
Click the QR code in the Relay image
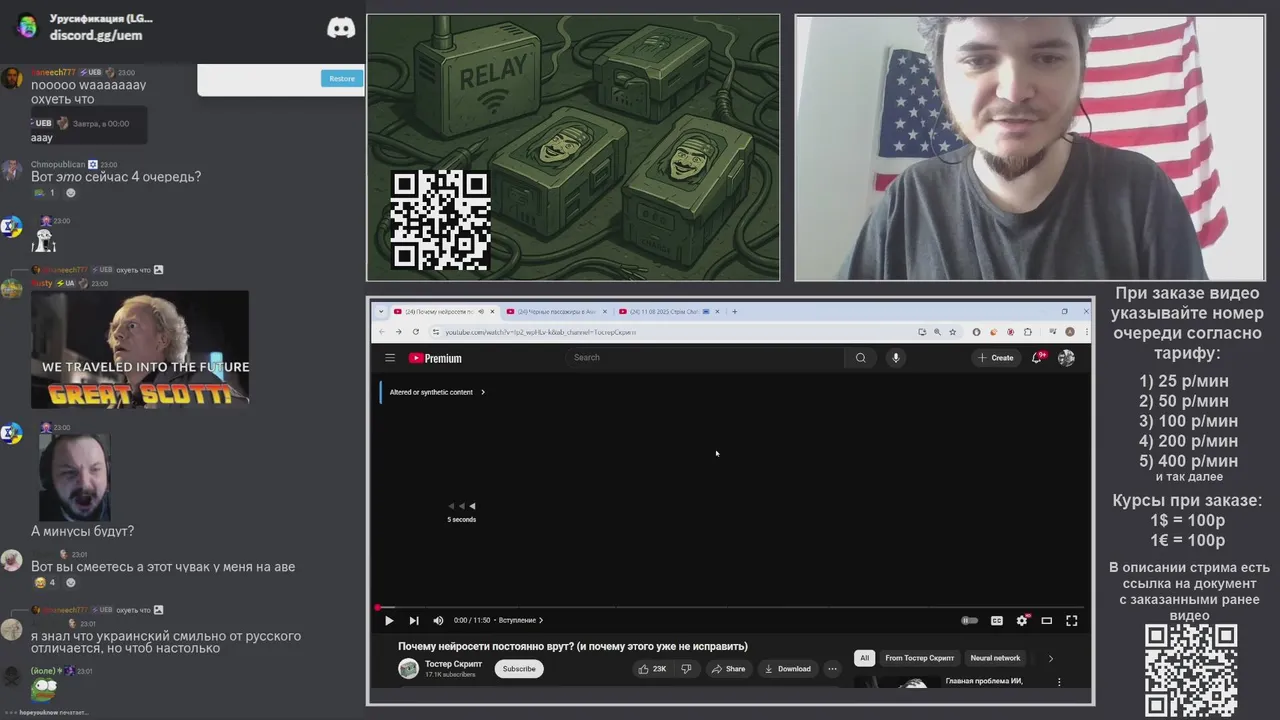tap(440, 220)
